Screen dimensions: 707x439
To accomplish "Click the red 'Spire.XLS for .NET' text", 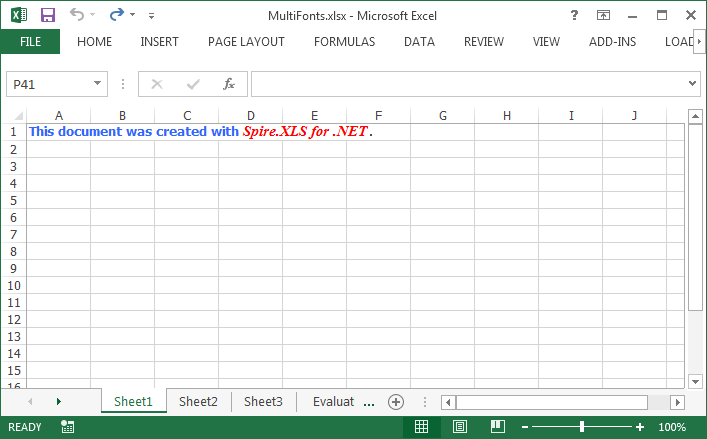I will pyautogui.click(x=305, y=131).
